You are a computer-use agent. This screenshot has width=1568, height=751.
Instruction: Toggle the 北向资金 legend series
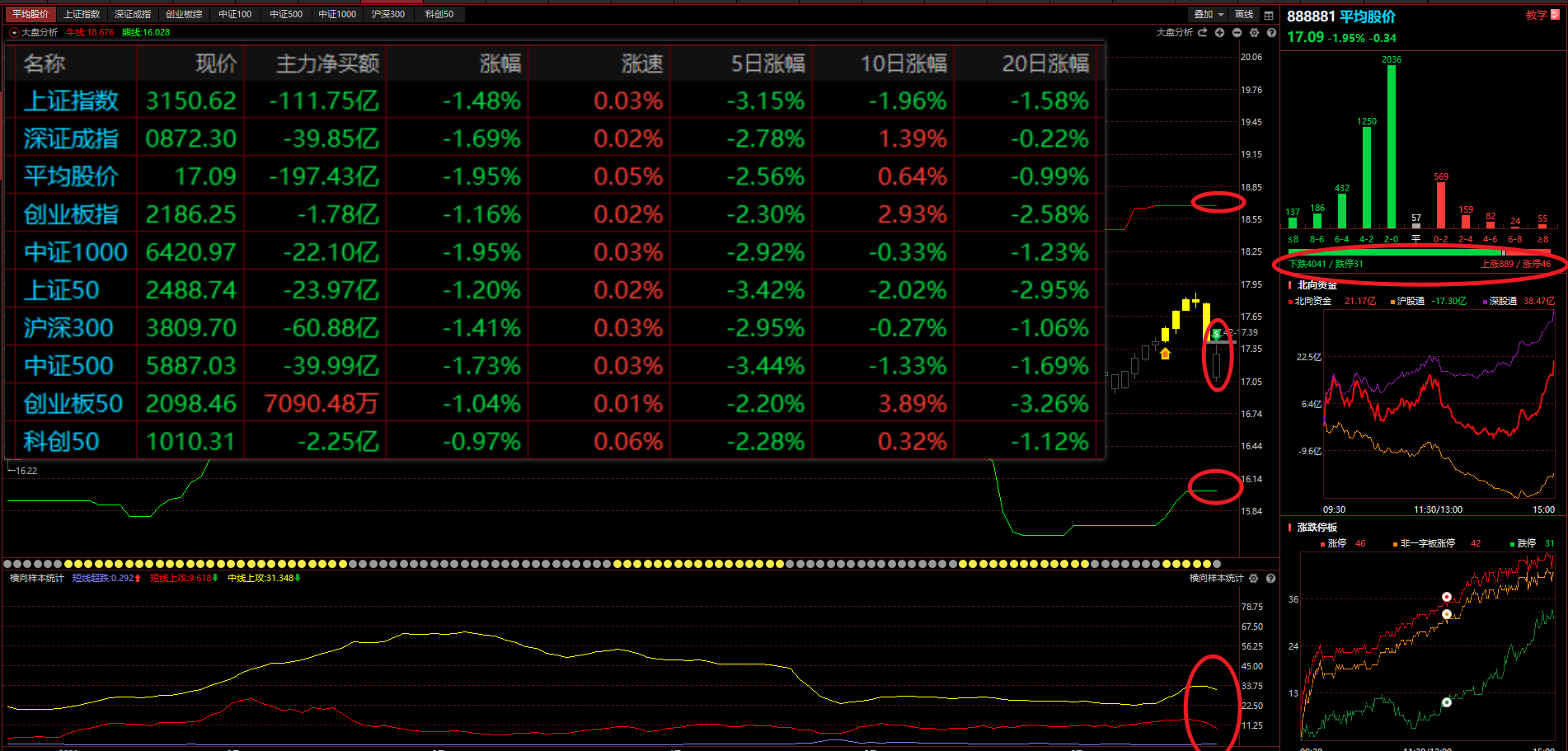click(x=1310, y=301)
